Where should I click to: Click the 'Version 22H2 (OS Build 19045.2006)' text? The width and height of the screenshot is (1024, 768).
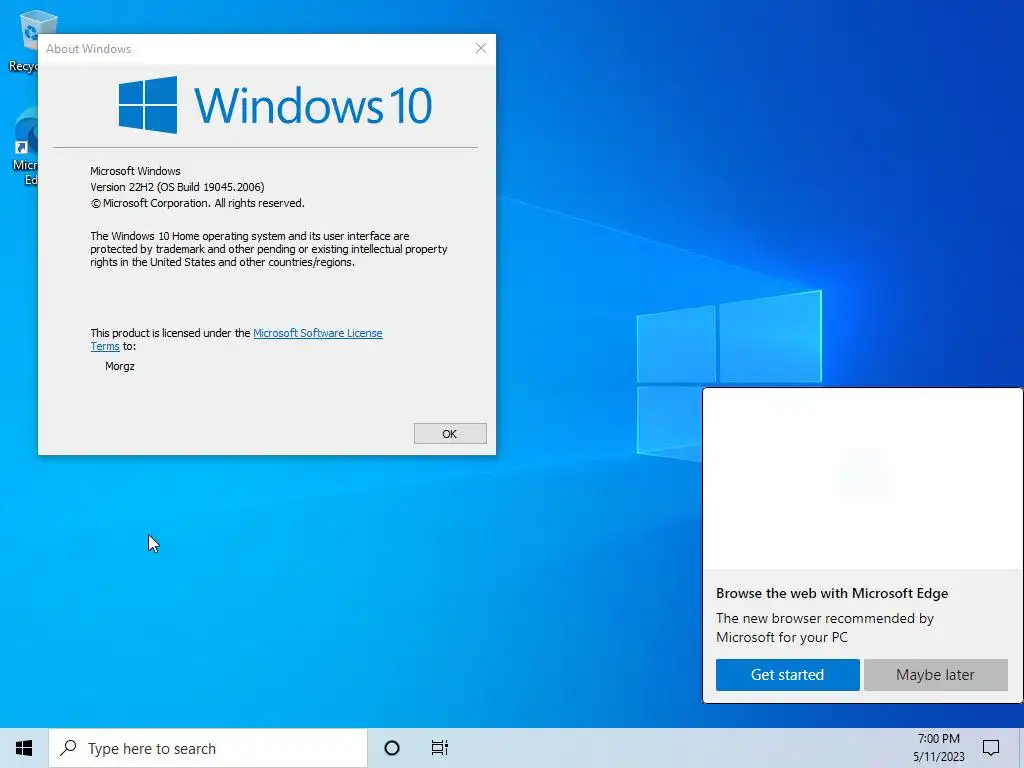pyautogui.click(x=177, y=187)
